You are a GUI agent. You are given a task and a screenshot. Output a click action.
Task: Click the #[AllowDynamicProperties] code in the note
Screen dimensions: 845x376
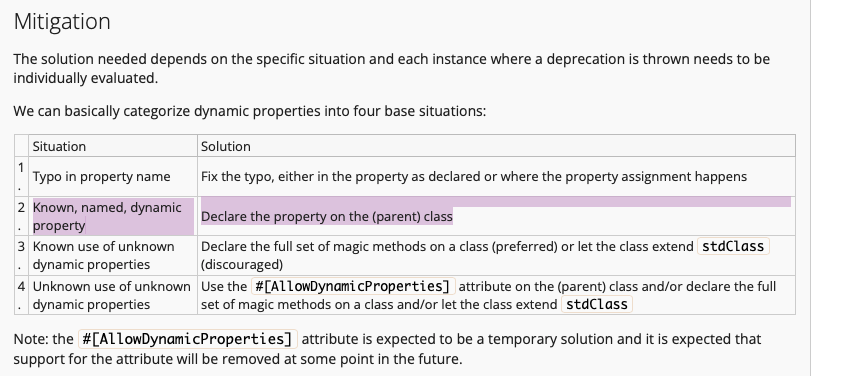tap(188, 339)
